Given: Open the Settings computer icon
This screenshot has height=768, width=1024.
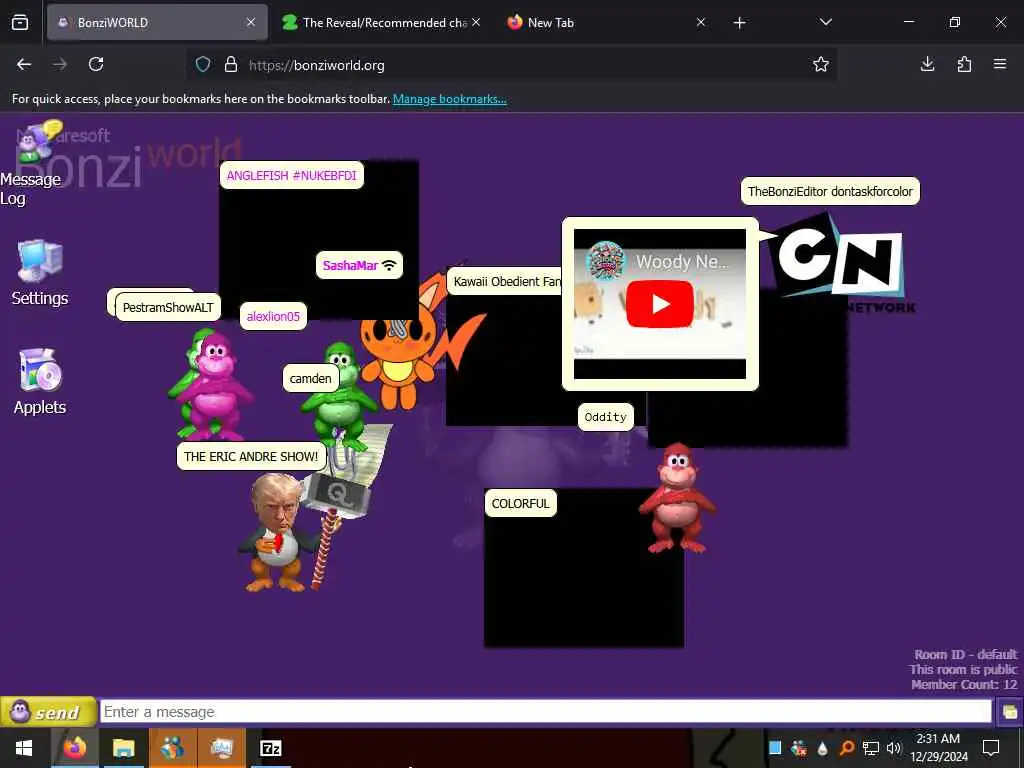Looking at the screenshot, I should point(40,272).
